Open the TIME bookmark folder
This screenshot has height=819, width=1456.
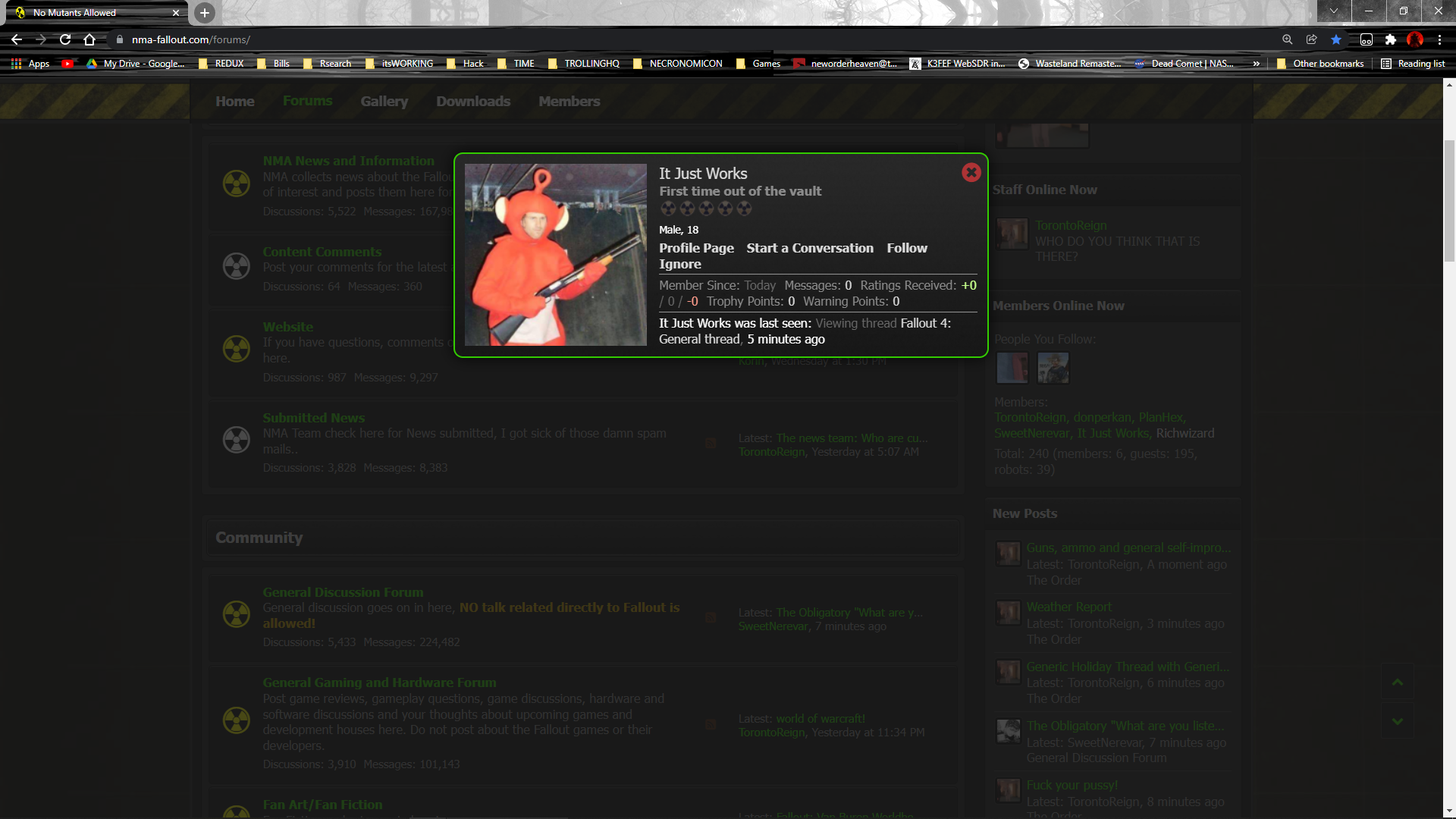516,64
